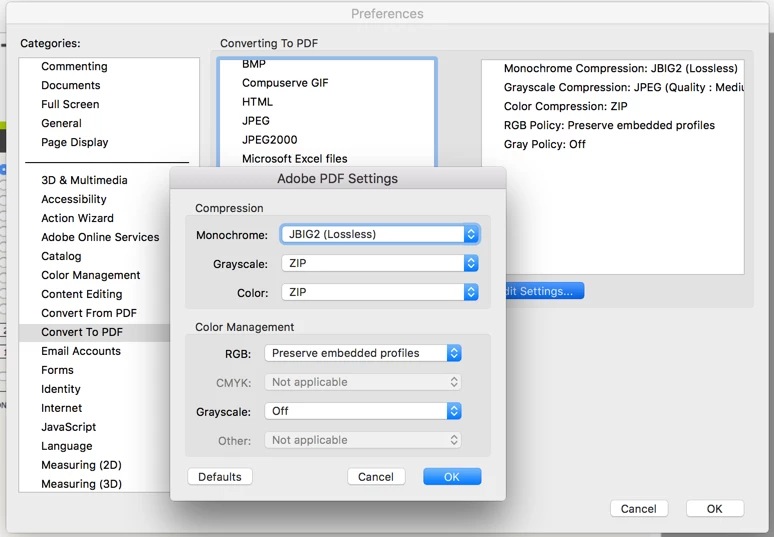Open the Monochrome compression dropdown
The height and width of the screenshot is (537, 774).
[380, 234]
